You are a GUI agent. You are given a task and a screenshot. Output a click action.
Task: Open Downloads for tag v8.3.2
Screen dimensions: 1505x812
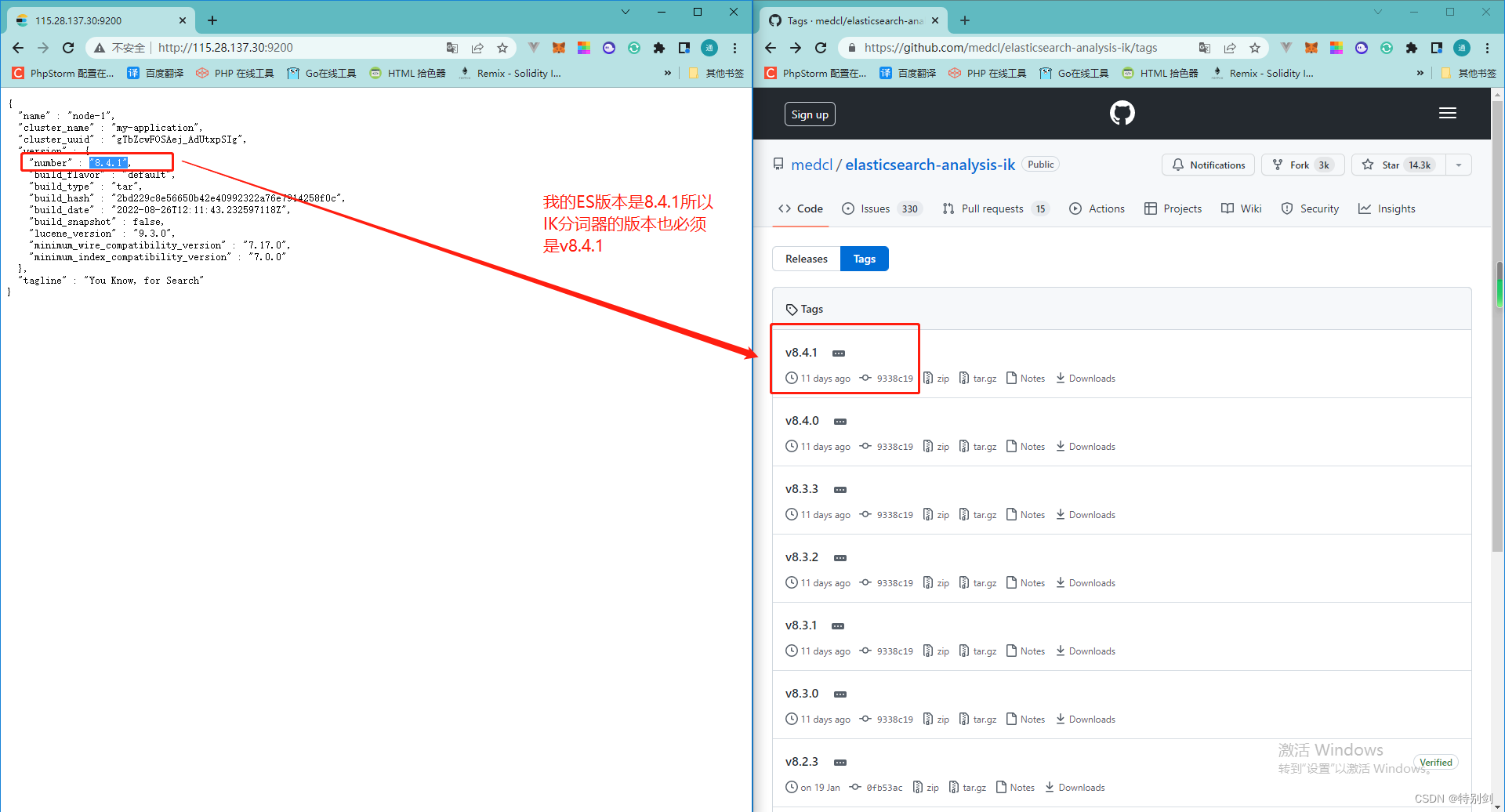point(1085,583)
